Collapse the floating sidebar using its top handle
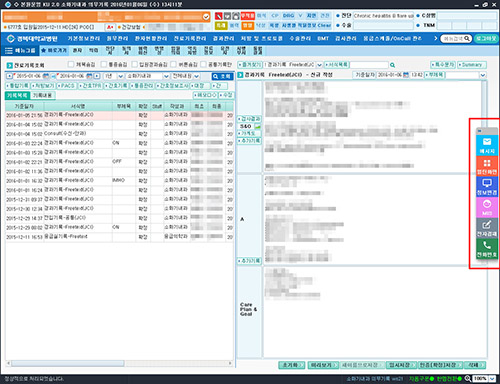The image size is (500, 384). [x=487, y=131]
